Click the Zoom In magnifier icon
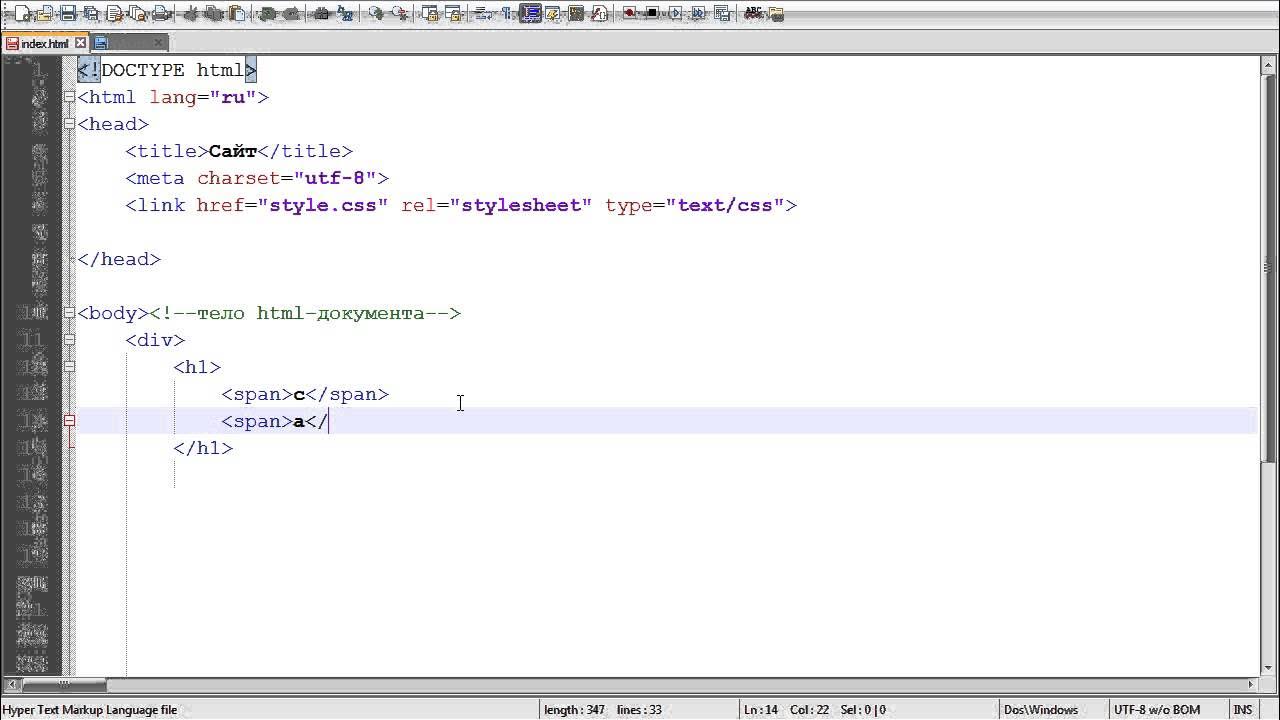 375,14
